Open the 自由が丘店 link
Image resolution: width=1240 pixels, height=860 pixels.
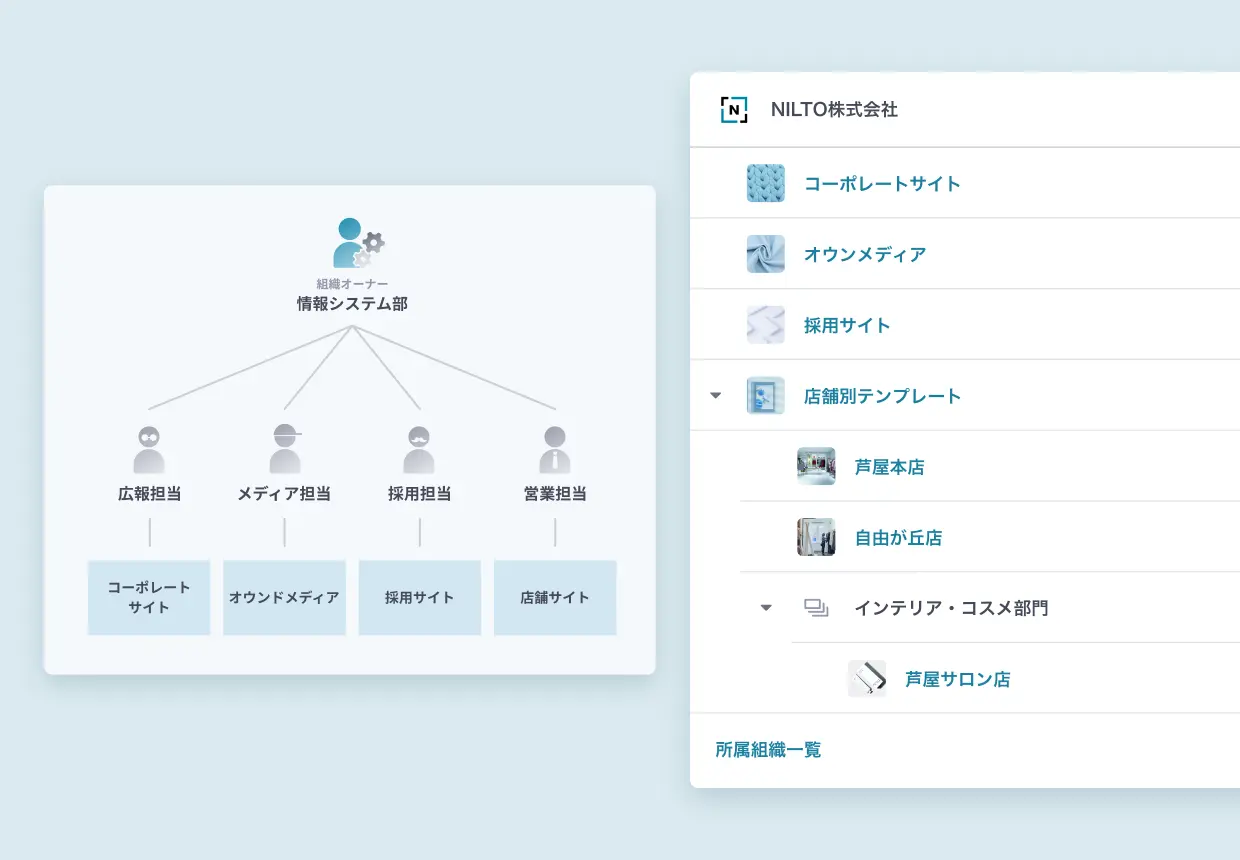pyautogui.click(x=898, y=538)
